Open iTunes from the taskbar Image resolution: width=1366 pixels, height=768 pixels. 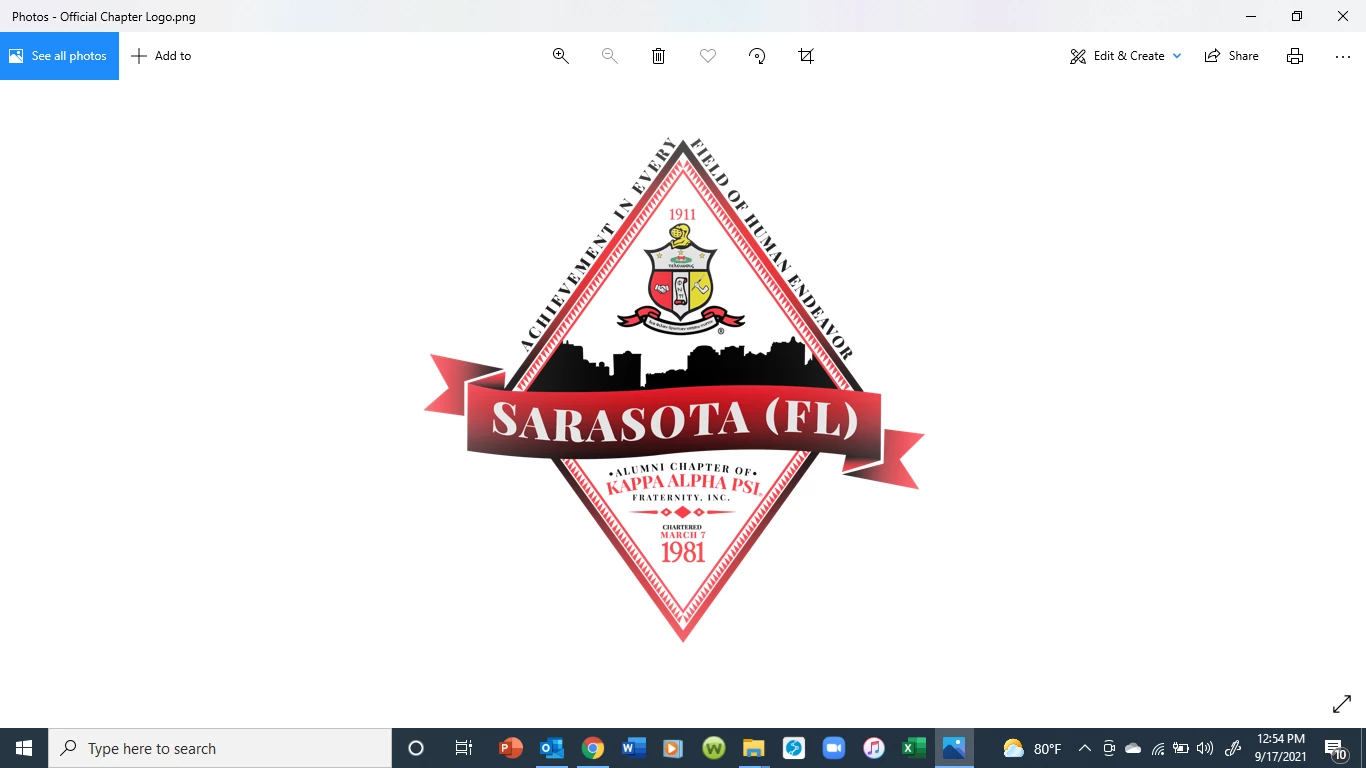pyautogui.click(x=874, y=748)
